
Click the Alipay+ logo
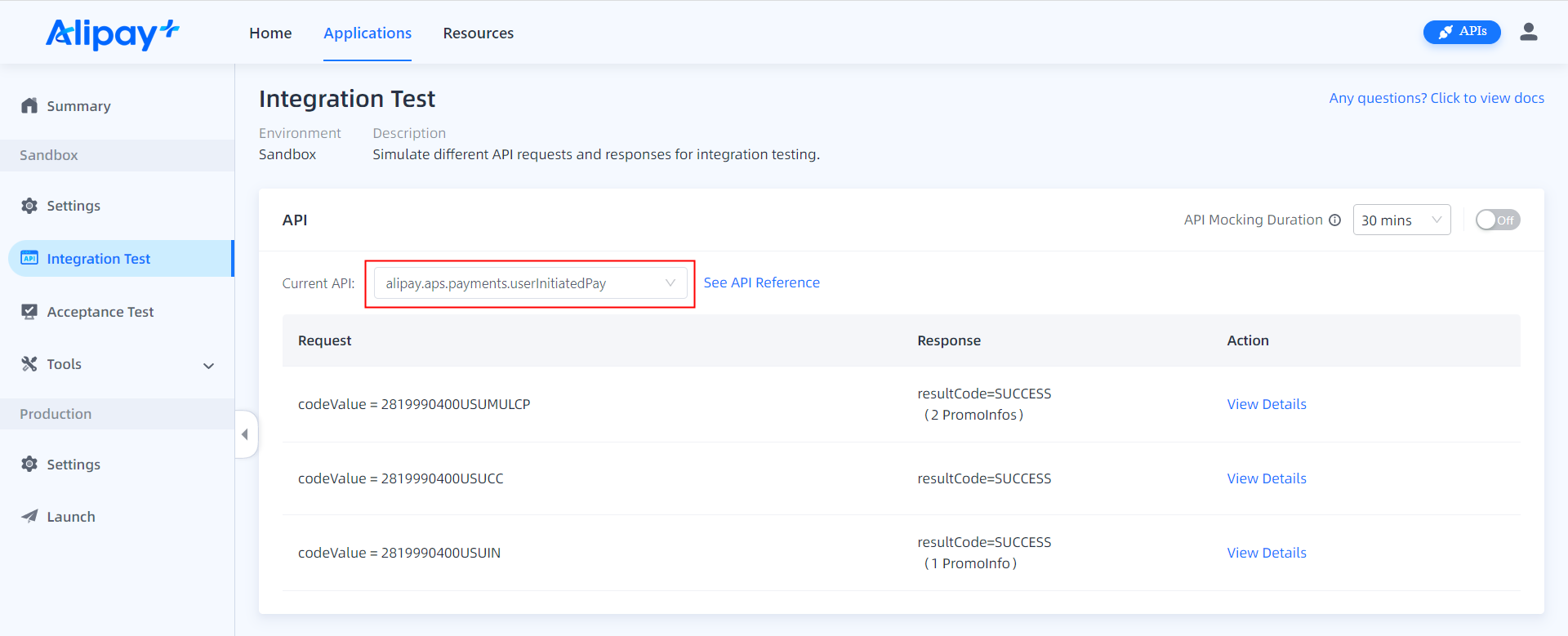pos(112,33)
